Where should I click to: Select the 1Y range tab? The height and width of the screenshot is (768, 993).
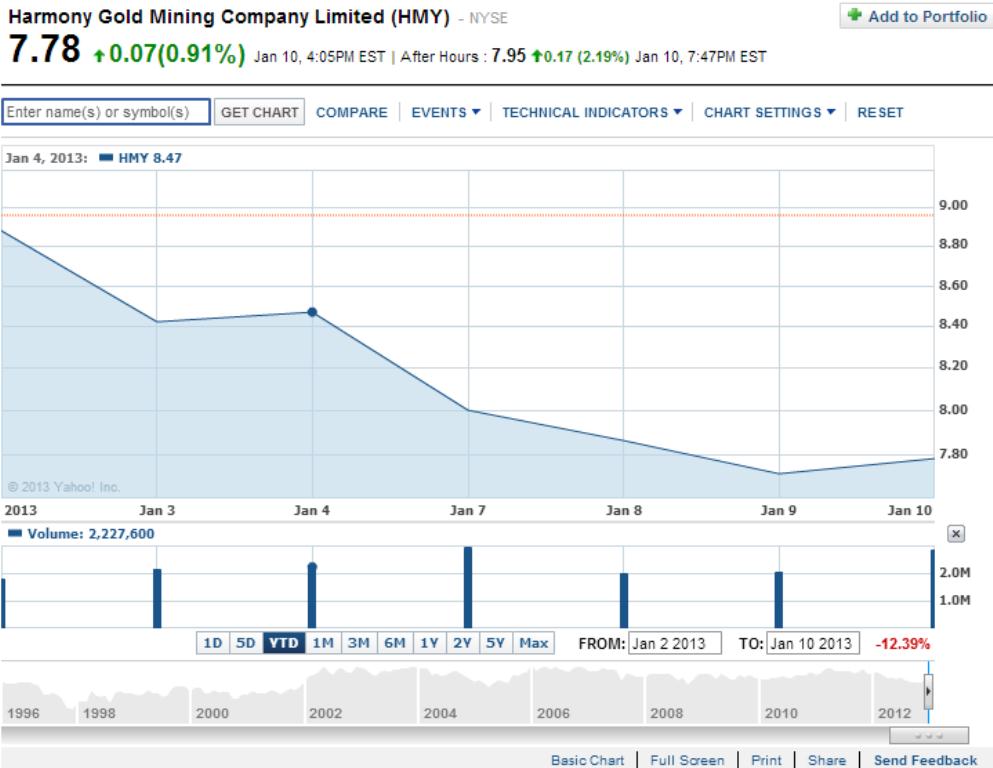pos(429,643)
